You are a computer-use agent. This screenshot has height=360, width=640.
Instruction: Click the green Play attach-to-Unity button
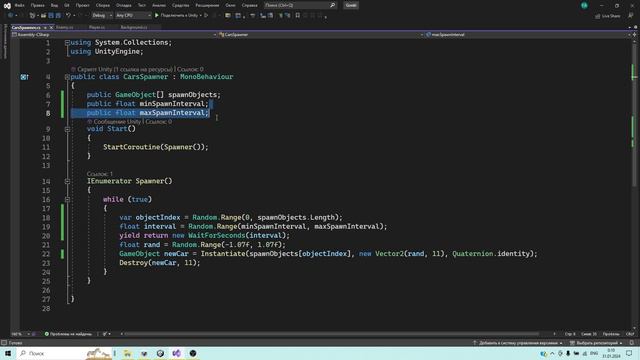point(157,15)
